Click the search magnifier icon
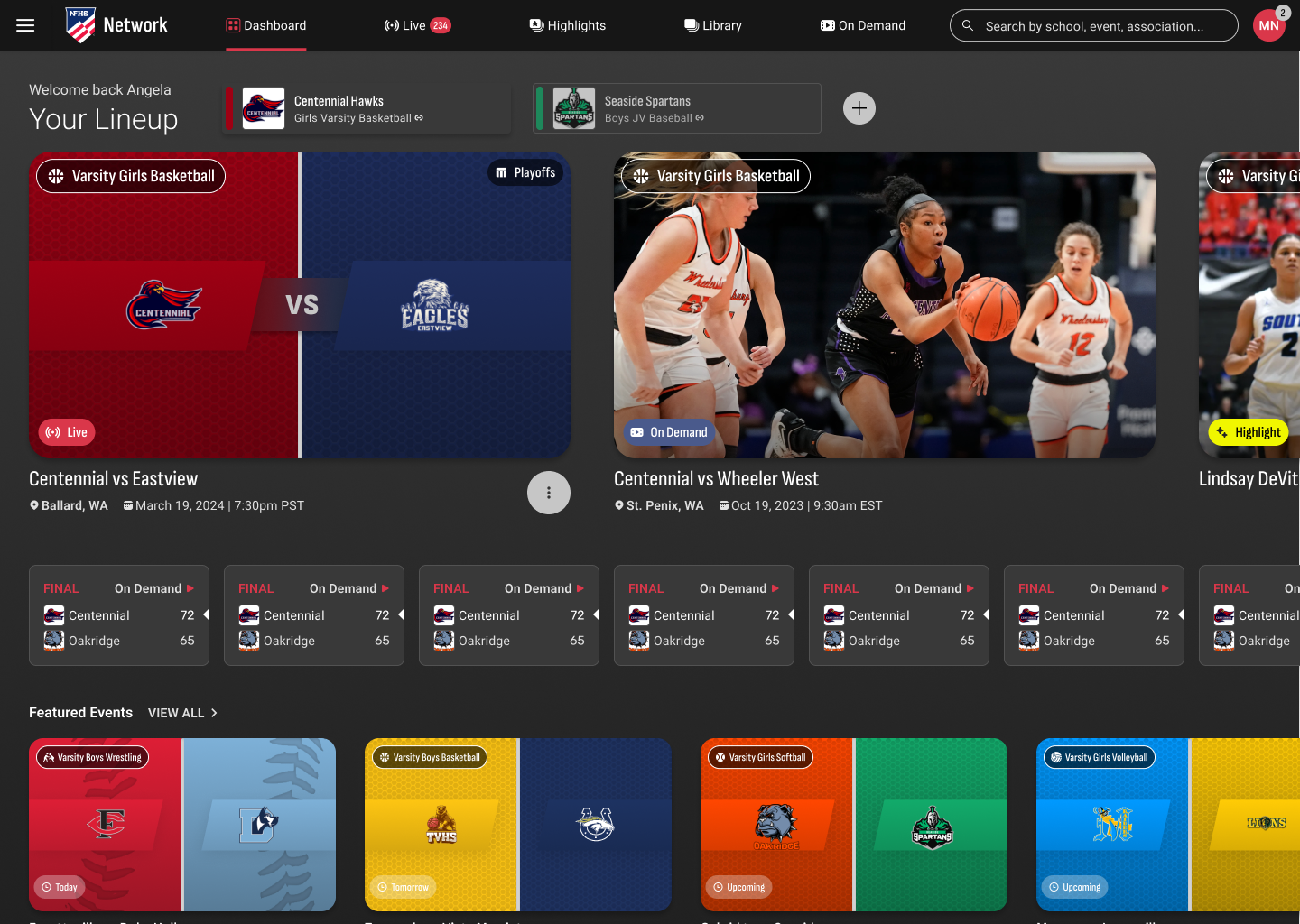Screen dimensions: 1300x924 (967, 25)
